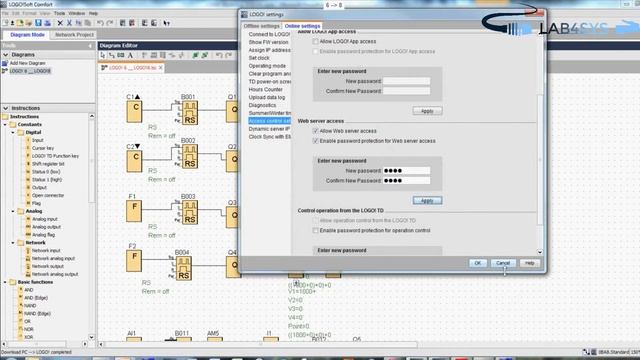The image size is (640, 360).
Task: Click the LOGO! to PC upload icon
Action: 154,23
